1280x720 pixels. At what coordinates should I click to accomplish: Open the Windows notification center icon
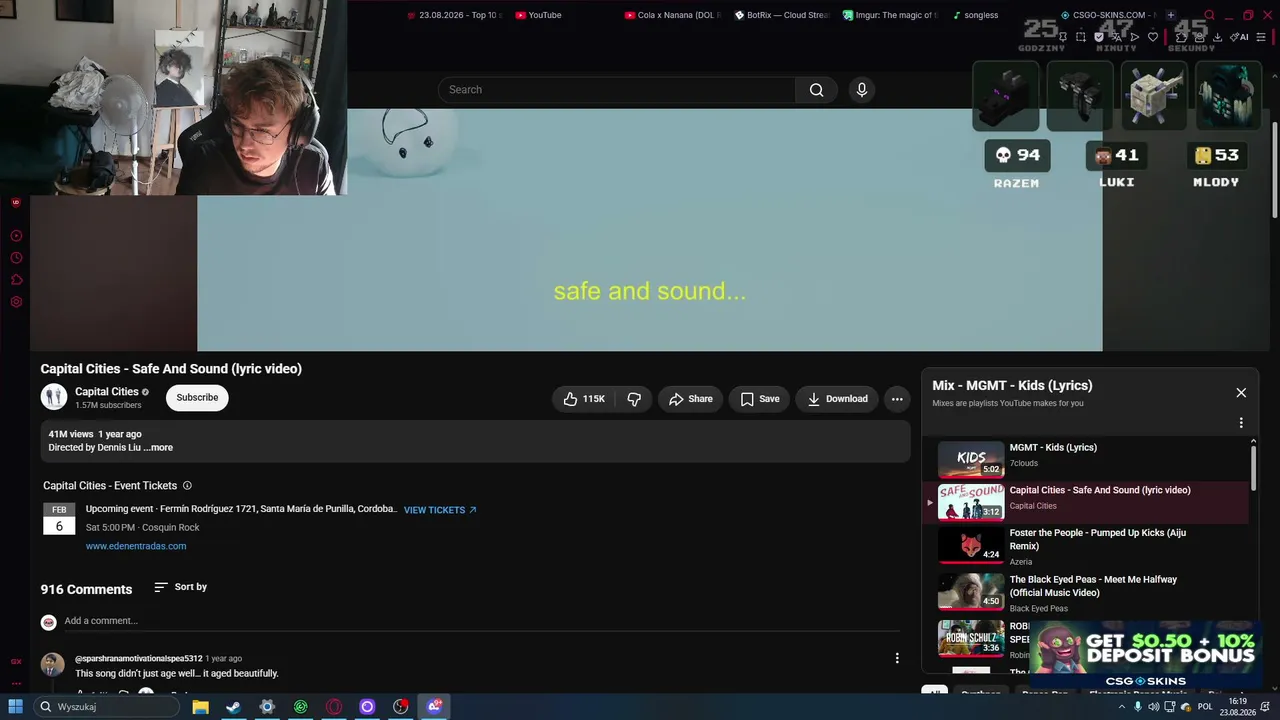click(x=1266, y=707)
